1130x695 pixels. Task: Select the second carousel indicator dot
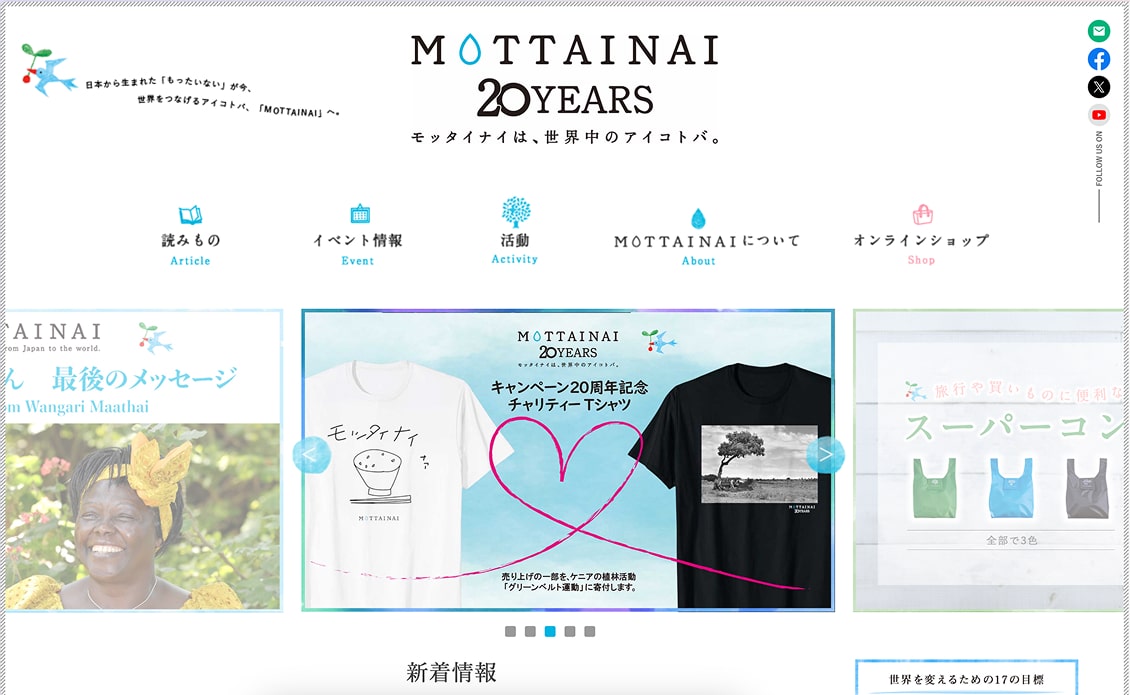(x=530, y=632)
